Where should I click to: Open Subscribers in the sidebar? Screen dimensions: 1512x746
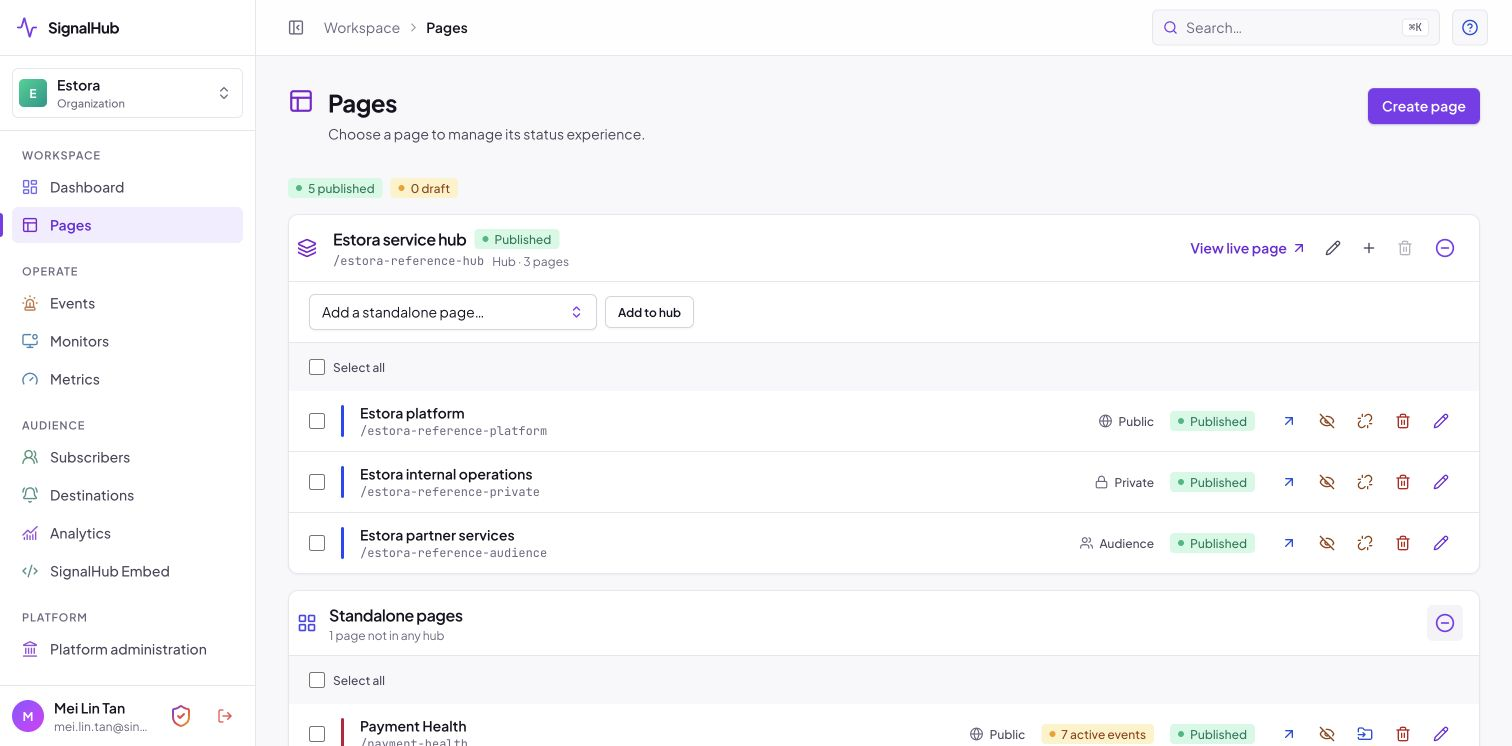(x=127, y=457)
